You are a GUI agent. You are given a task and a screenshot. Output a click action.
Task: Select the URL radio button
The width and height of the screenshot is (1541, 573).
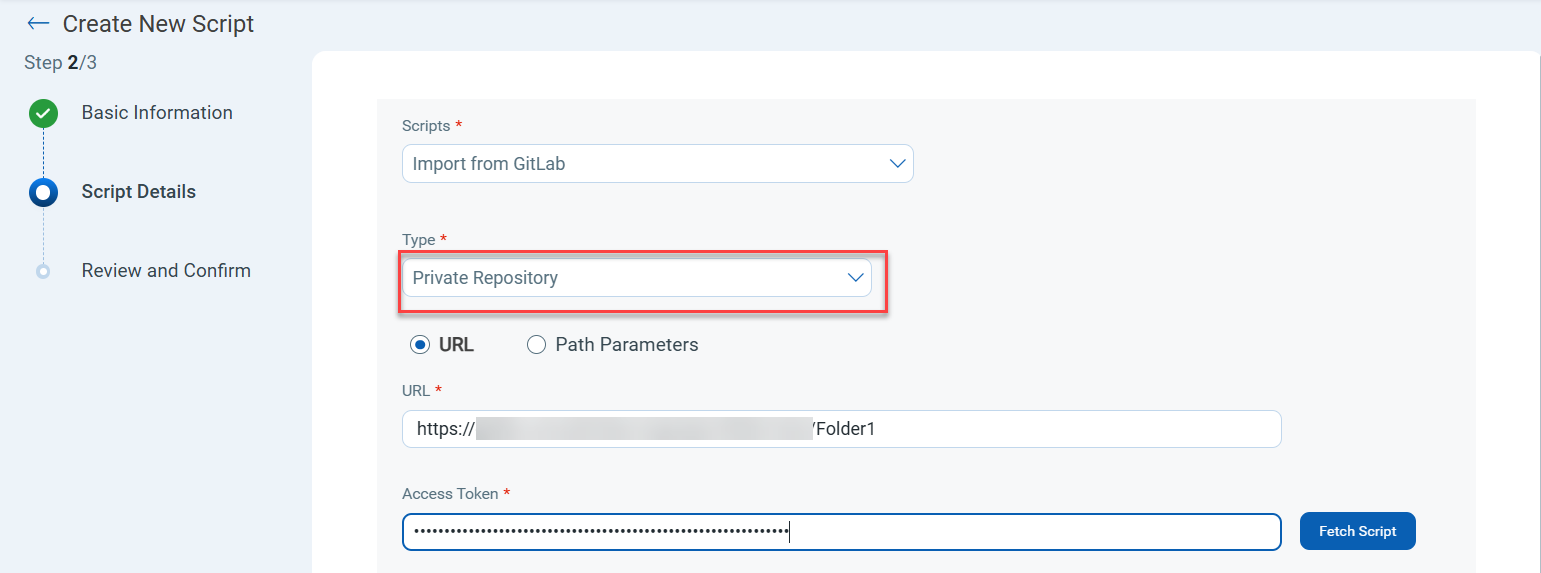tap(420, 345)
